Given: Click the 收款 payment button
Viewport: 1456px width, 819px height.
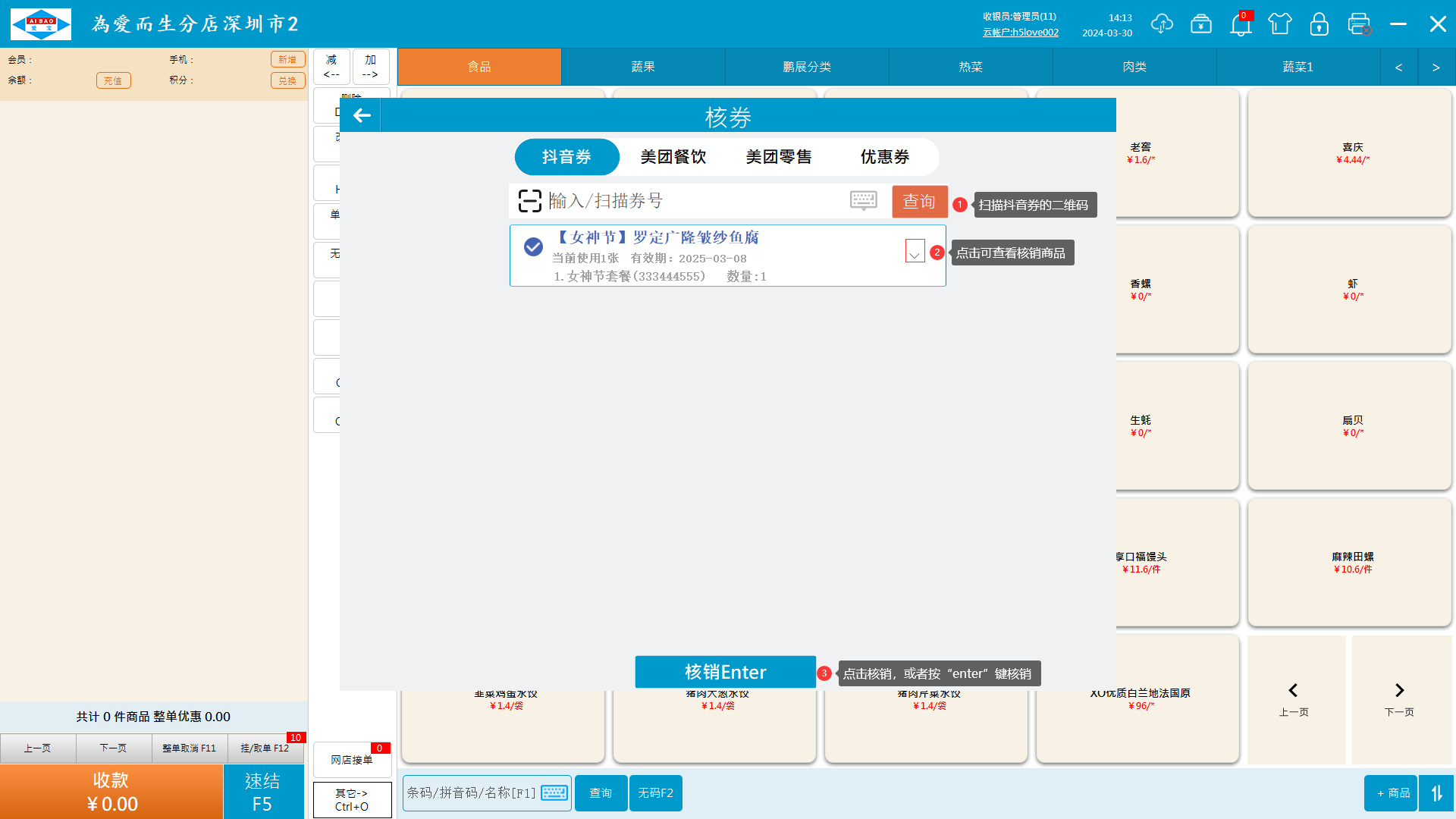Looking at the screenshot, I should (111, 792).
